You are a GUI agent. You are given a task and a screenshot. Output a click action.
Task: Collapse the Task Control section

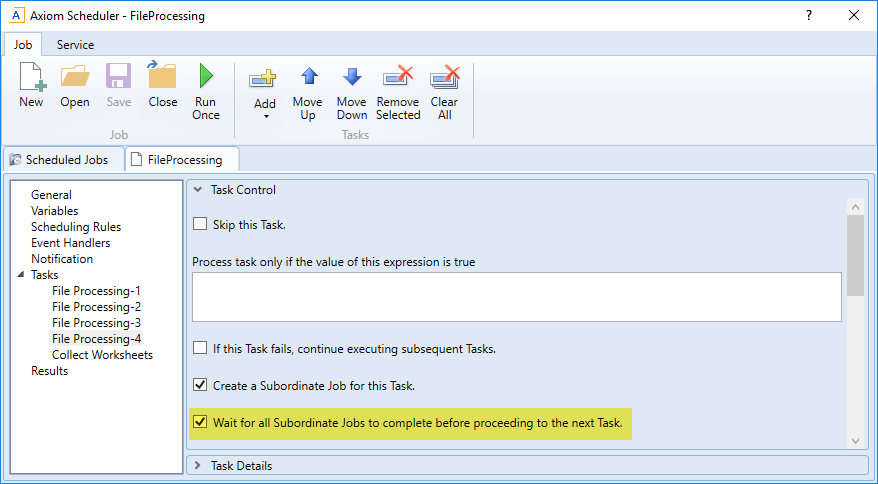coord(197,190)
